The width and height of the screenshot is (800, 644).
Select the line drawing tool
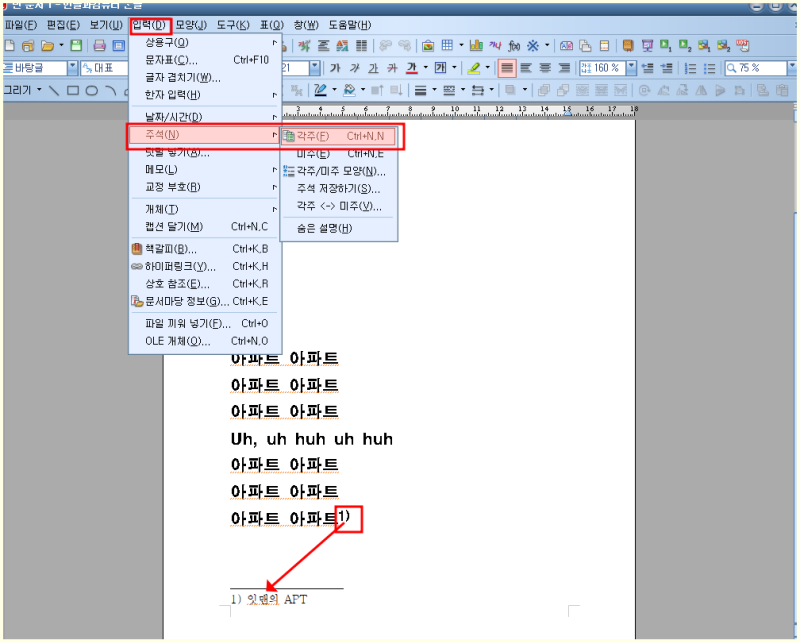[54, 91]
